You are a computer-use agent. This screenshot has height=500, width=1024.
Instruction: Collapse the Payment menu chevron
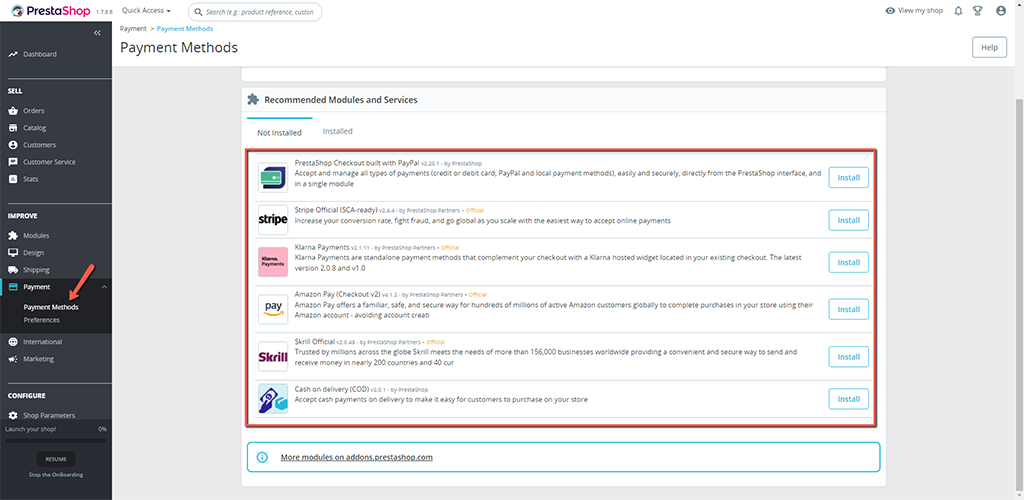click(x=104, y=287)
